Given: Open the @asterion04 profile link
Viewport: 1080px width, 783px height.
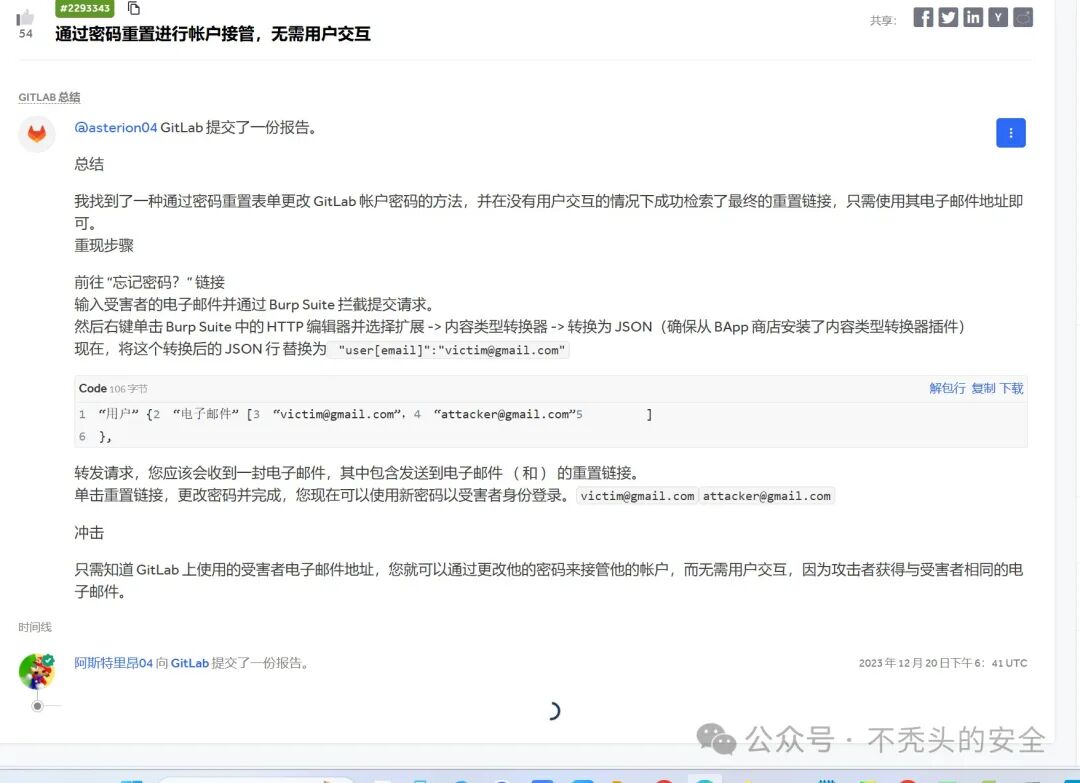Looking at the screenshot, I should [x=116, y=127].
